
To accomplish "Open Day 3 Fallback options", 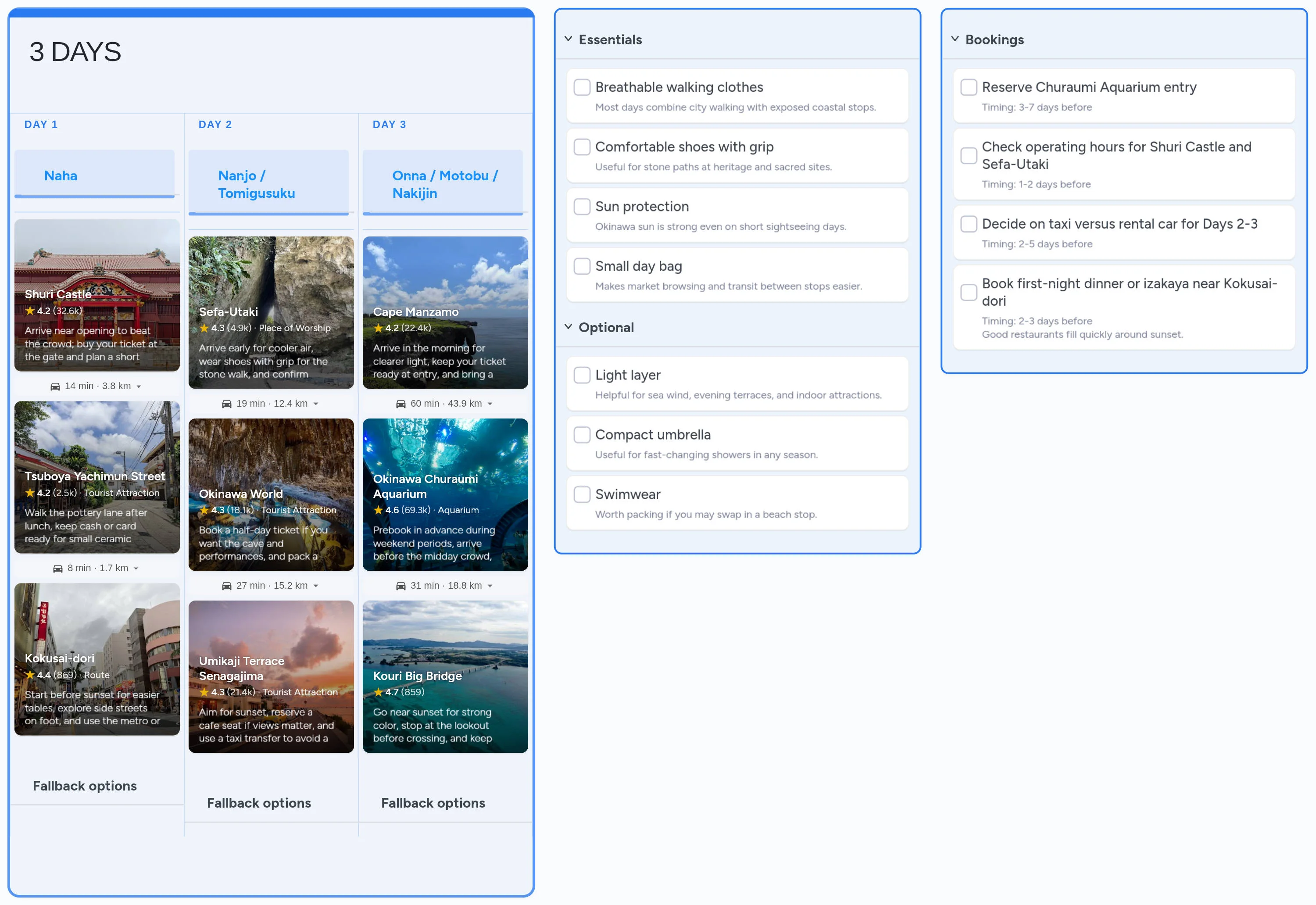I will pos(433,802).
